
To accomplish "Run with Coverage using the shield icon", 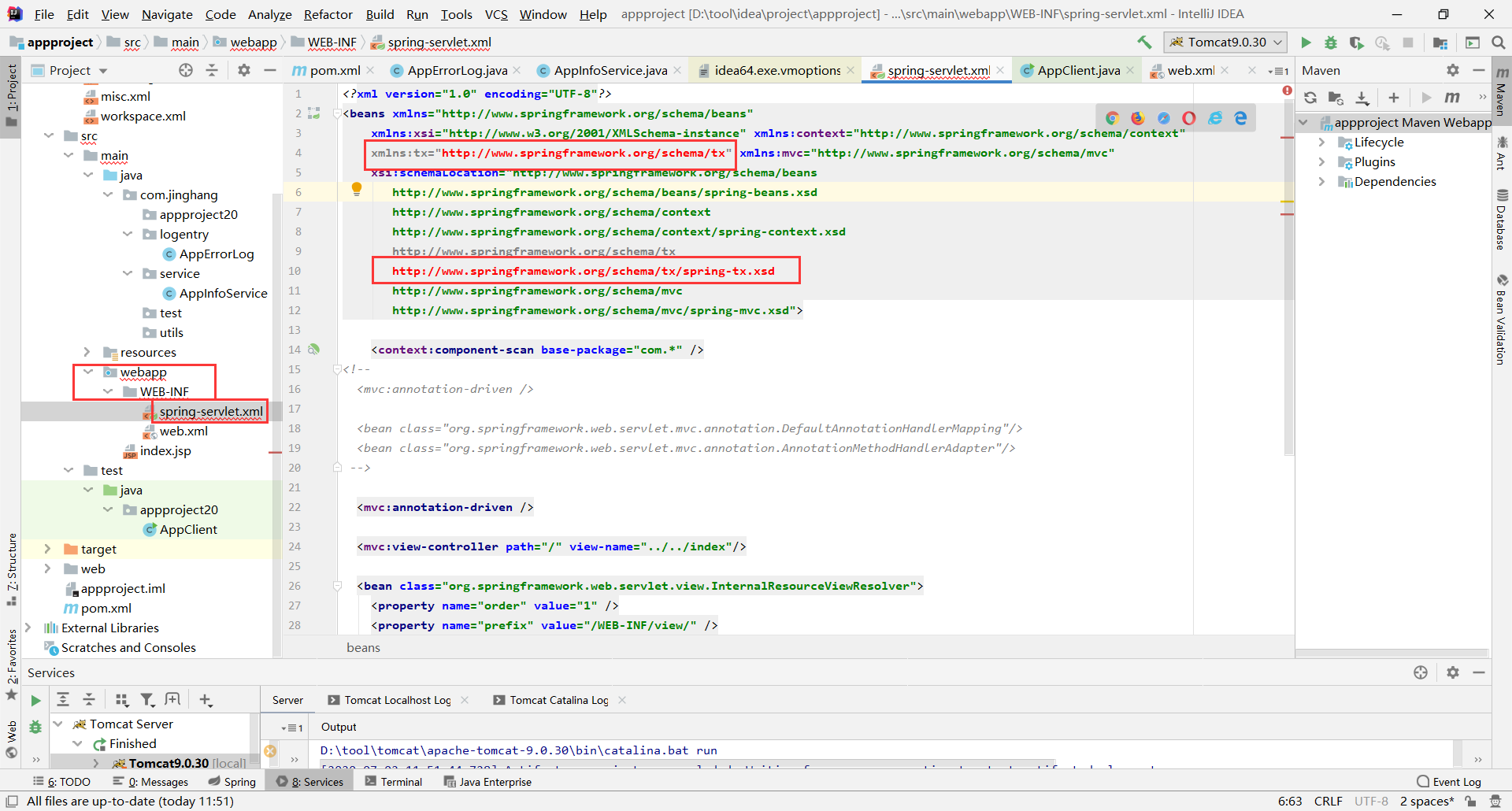I will tap(1358, 43).
